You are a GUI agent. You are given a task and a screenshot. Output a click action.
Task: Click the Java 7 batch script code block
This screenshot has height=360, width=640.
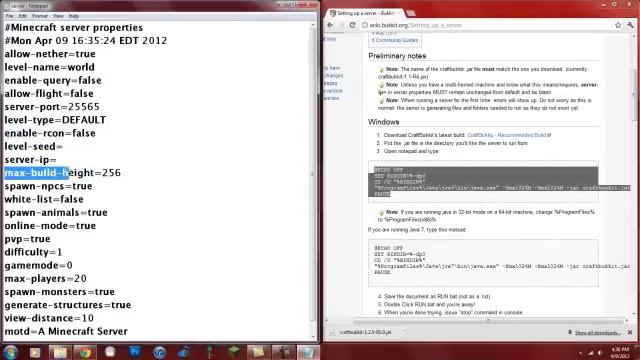point(483,262)
